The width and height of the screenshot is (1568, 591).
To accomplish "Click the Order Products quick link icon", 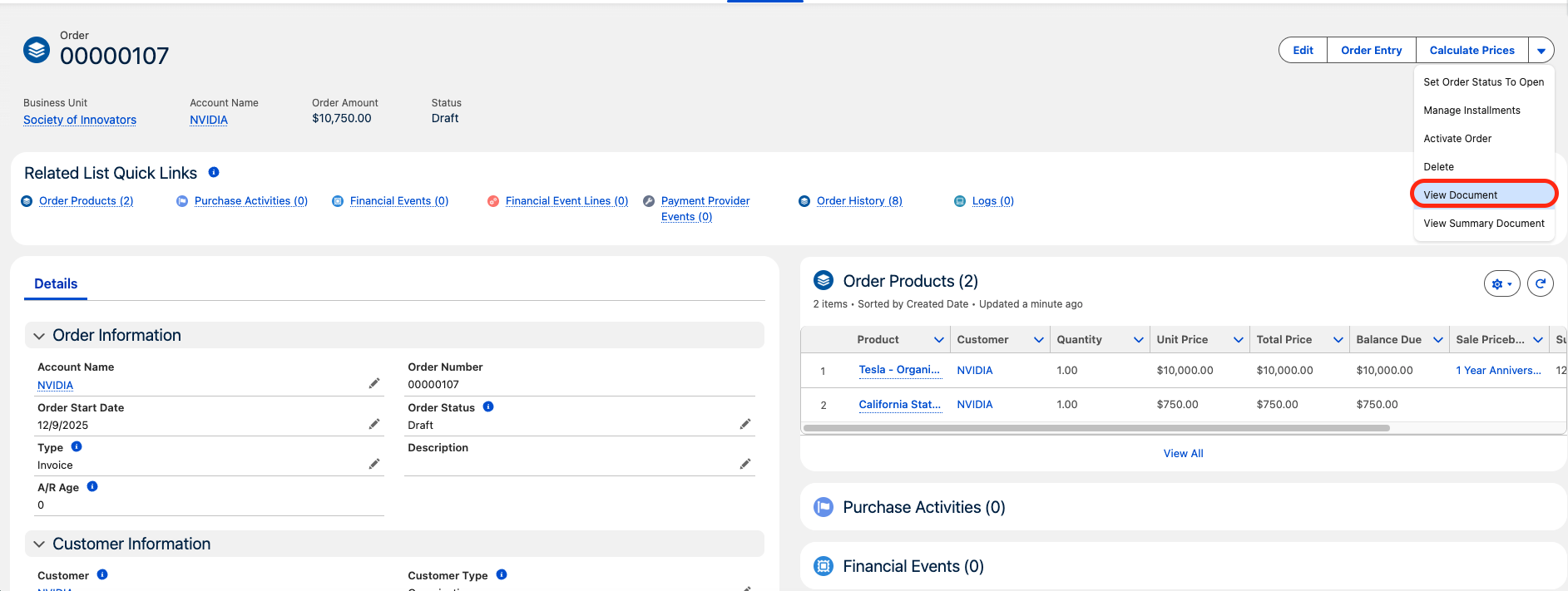I will coord(27,201).
